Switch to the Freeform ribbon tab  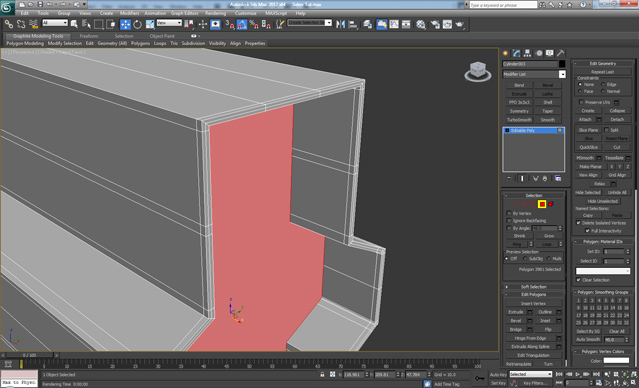pos(89,36)
